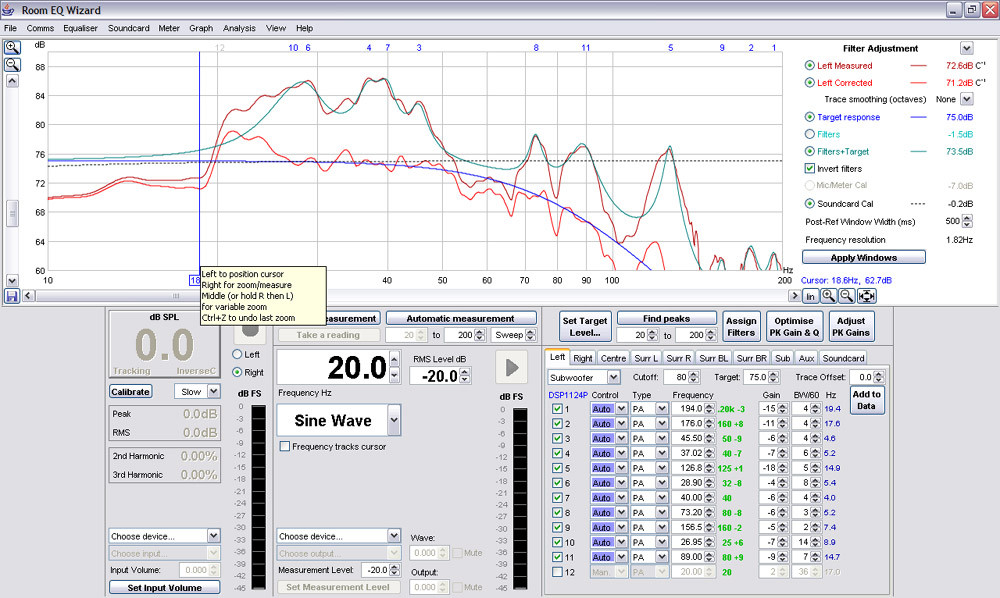Click the up arrow above vertical scroll
1000x598 pixels.
click(12, 81)
